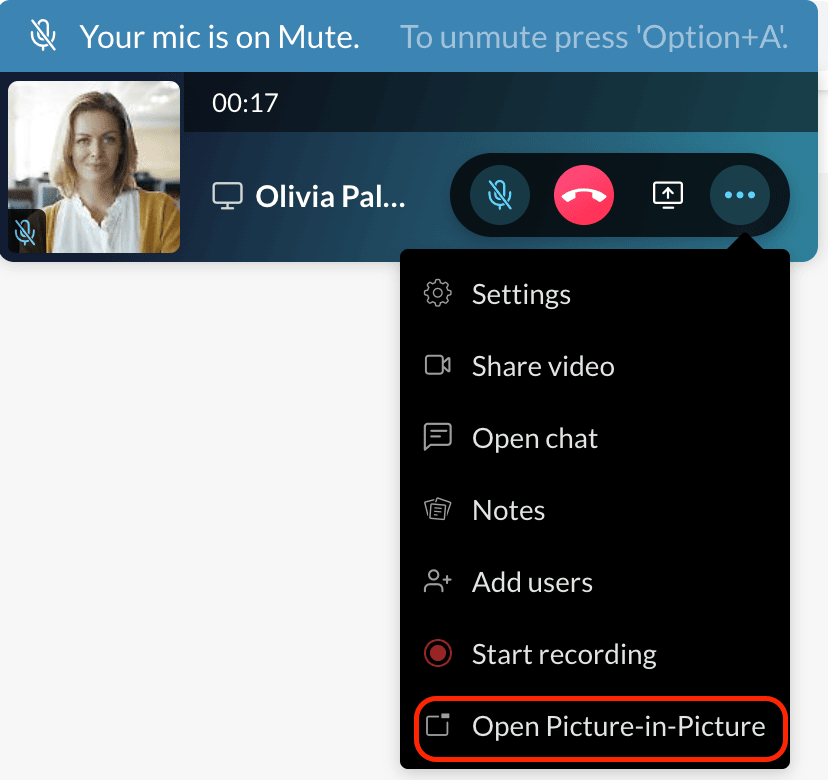
Task: Start screen sharing with the monitor icon
Action: coord(668,195)
